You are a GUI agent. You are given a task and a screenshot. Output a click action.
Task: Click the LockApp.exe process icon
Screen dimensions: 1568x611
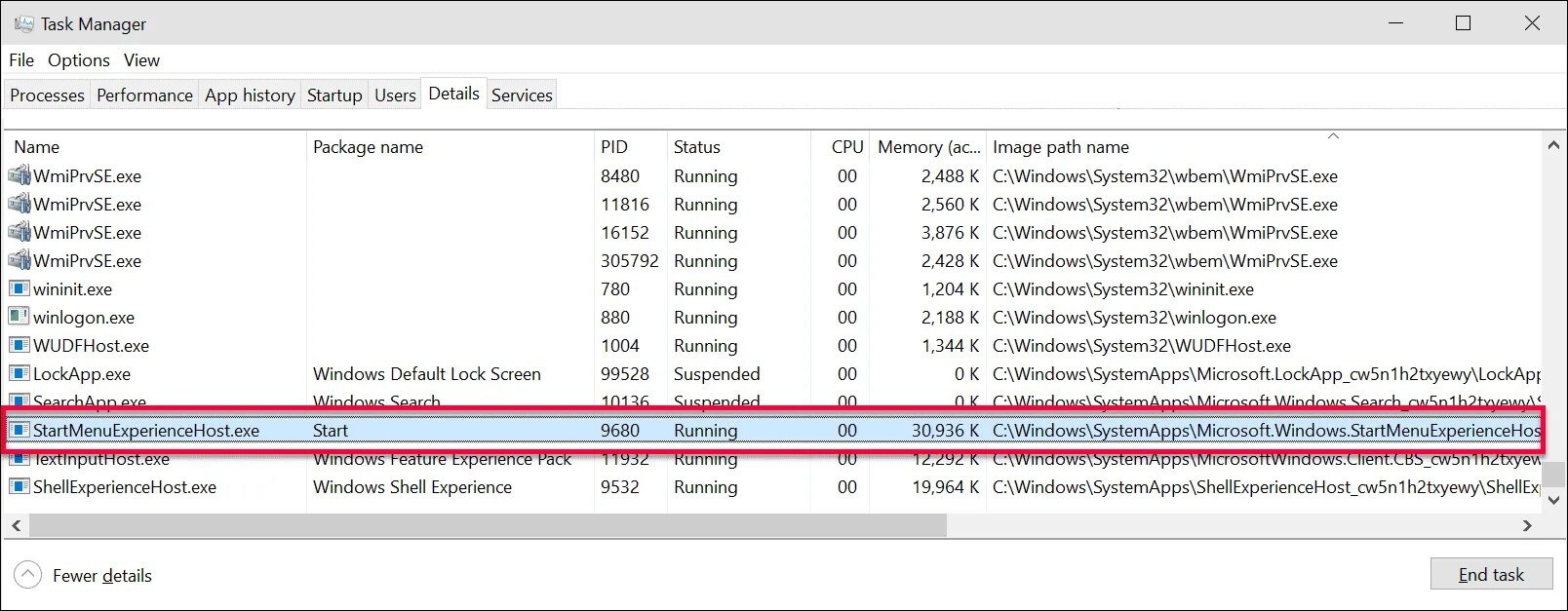click(19, 373)
